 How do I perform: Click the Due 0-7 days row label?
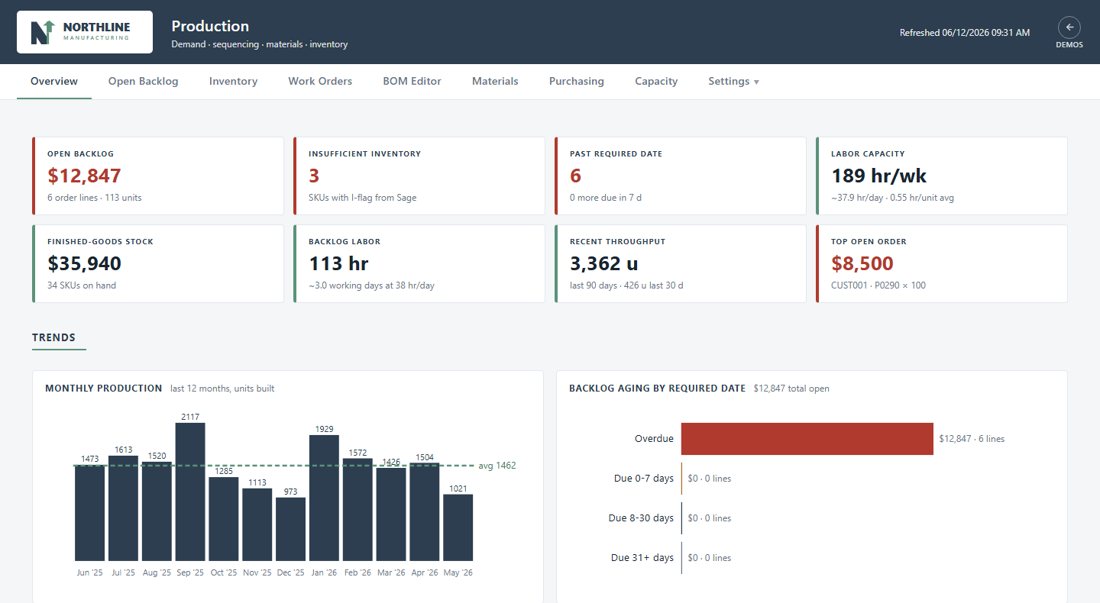pyautogui.click(x=643, y=478)
